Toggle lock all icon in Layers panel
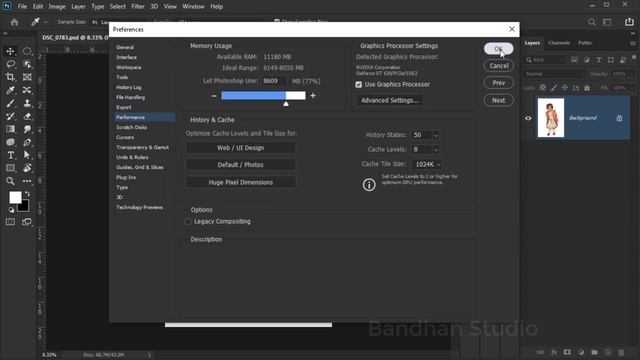The image size is (640, 360). pyautogui.click(x=587, y=88)
